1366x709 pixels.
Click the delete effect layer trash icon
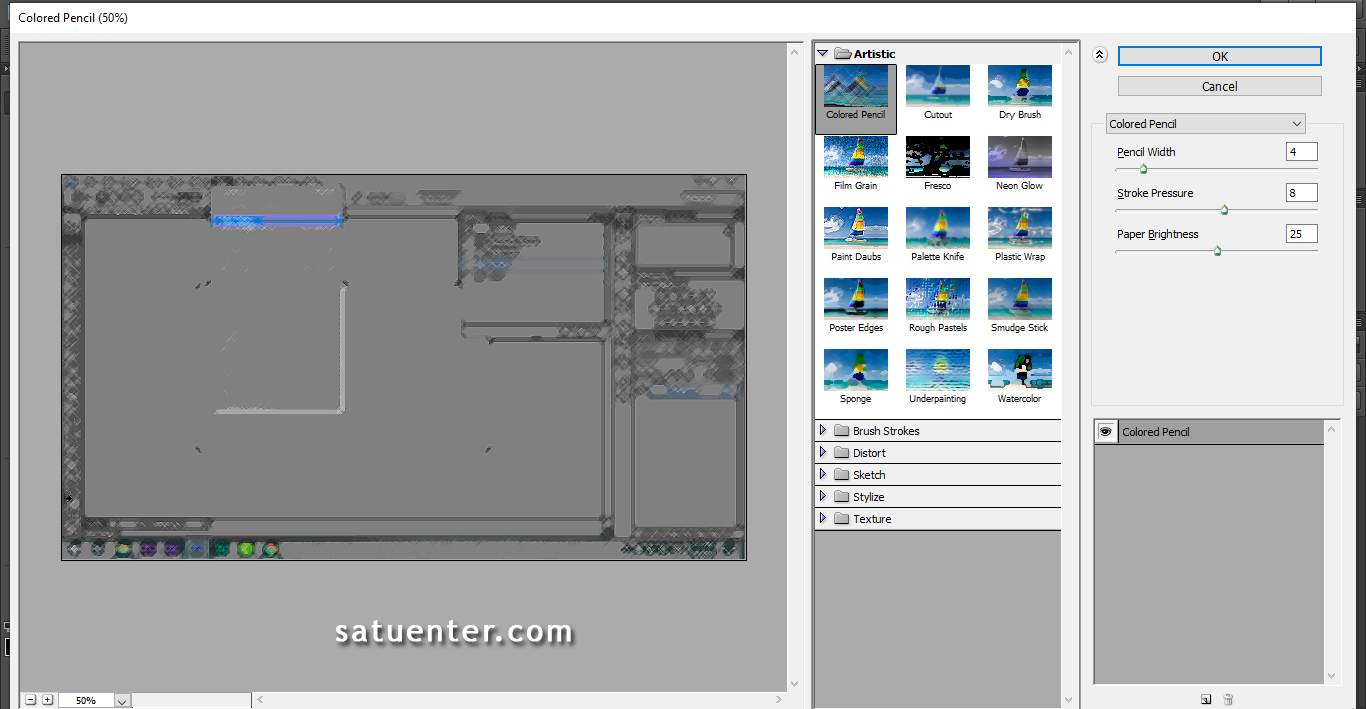1229,699
